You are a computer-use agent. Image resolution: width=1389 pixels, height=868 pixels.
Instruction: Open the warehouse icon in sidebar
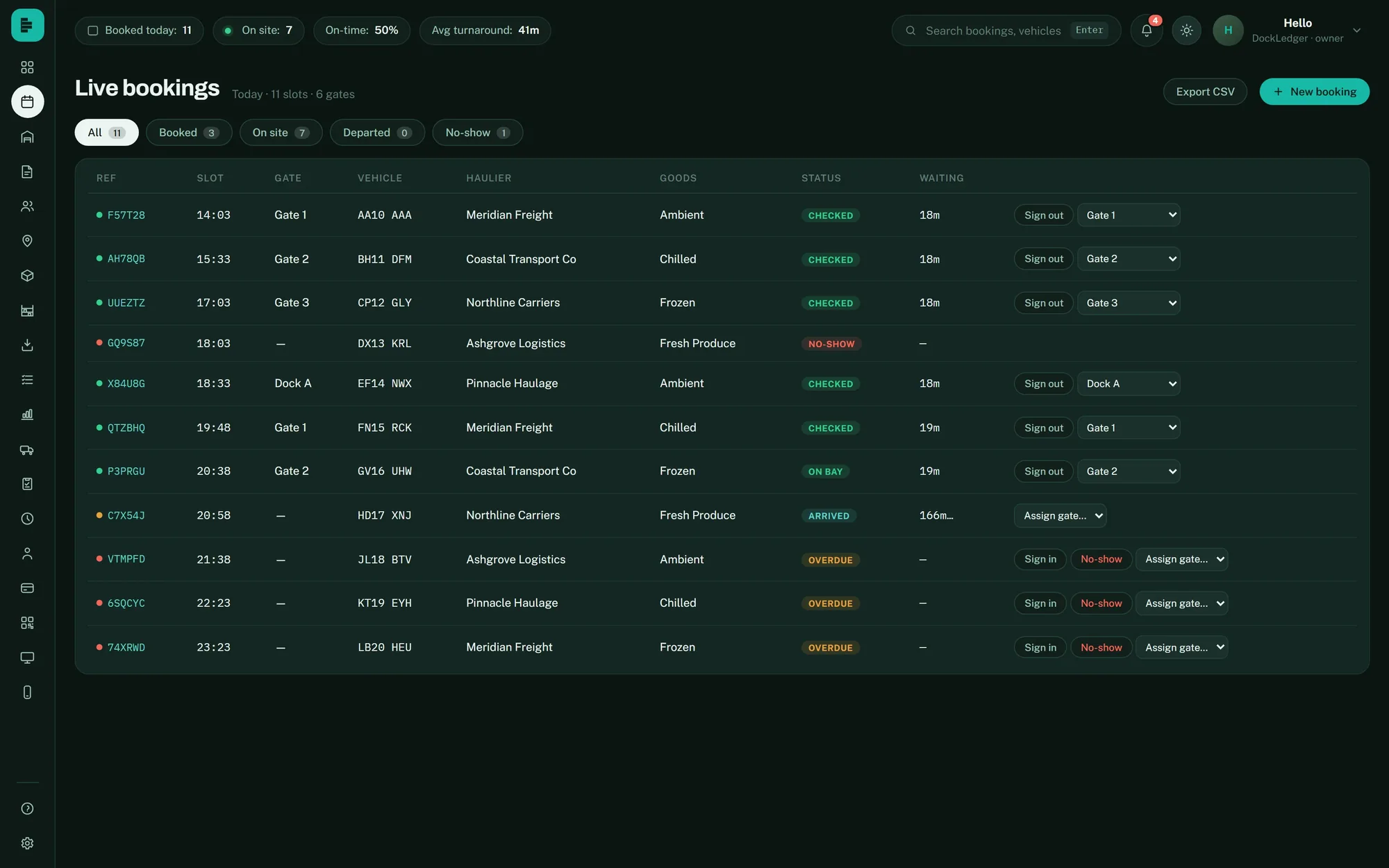click(27, 137)
